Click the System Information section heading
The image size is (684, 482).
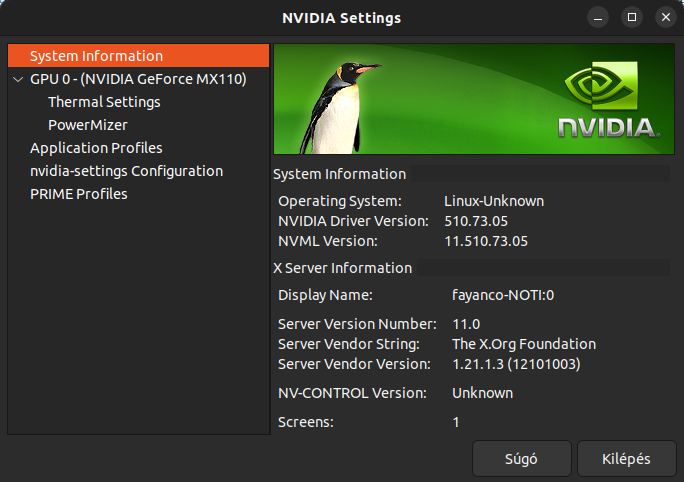click(339, 174)
